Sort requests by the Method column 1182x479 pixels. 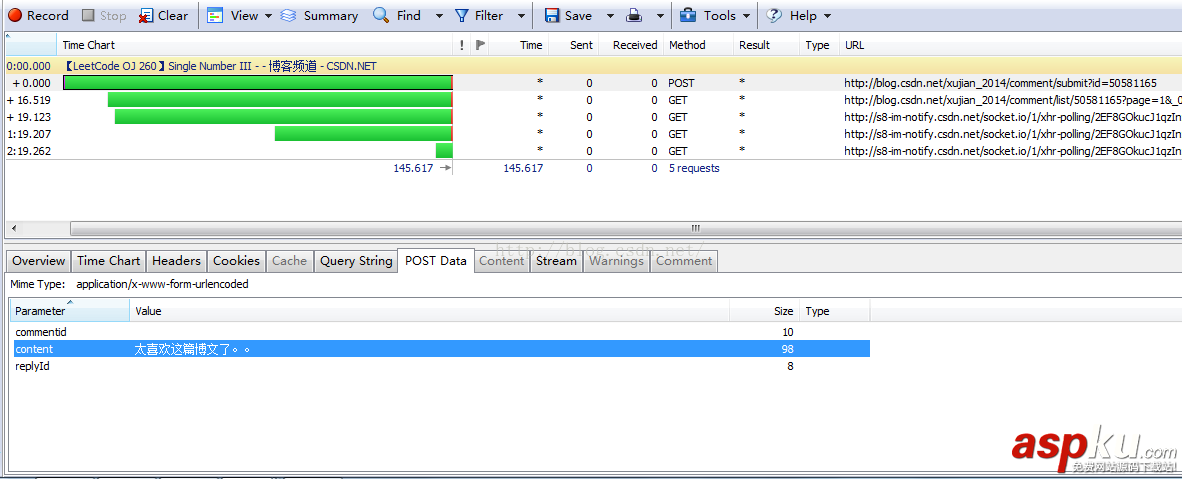click(x=687, y=45)
